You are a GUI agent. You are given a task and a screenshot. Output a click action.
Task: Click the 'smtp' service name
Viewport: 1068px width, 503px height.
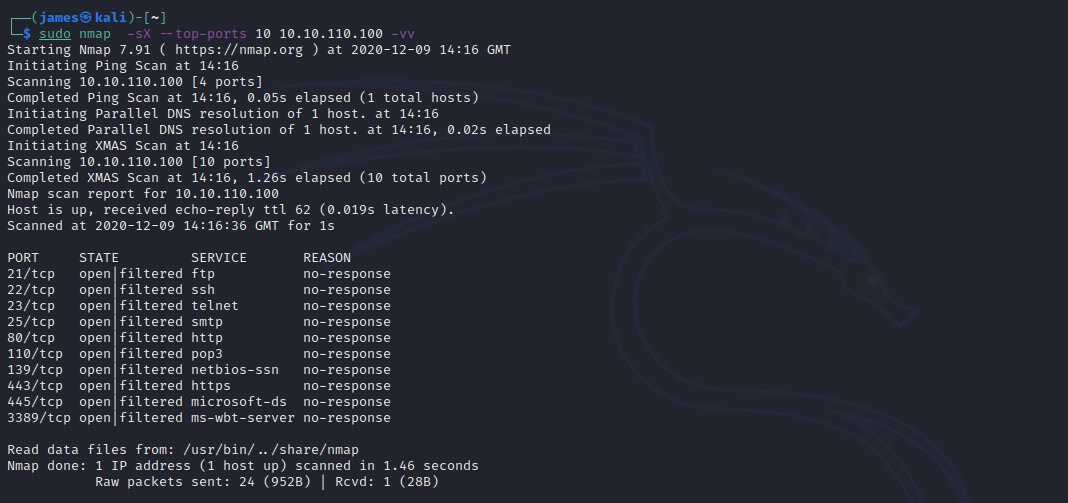207,322
